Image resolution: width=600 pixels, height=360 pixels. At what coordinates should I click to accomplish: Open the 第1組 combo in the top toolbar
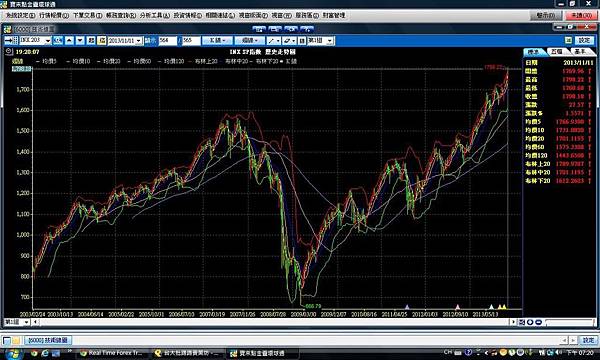click(x=321, y=41)
